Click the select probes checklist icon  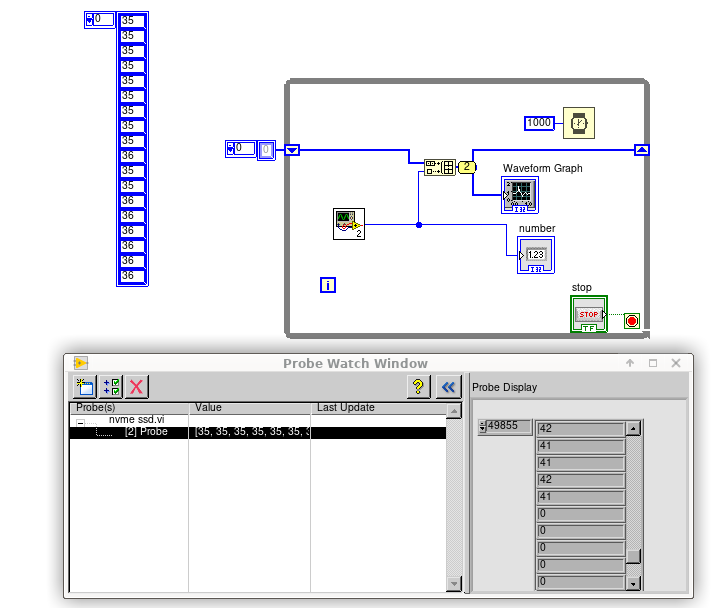(111, 386)
